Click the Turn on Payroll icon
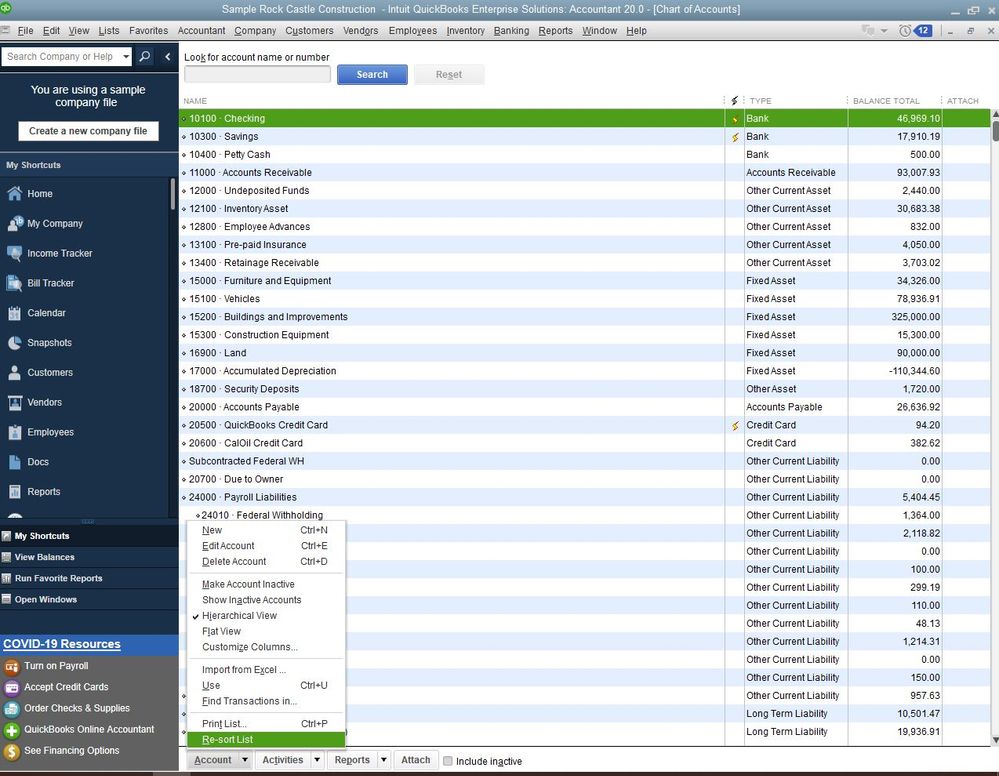The width and height of the screenshot is (999, 776). (x=11, y=666)
